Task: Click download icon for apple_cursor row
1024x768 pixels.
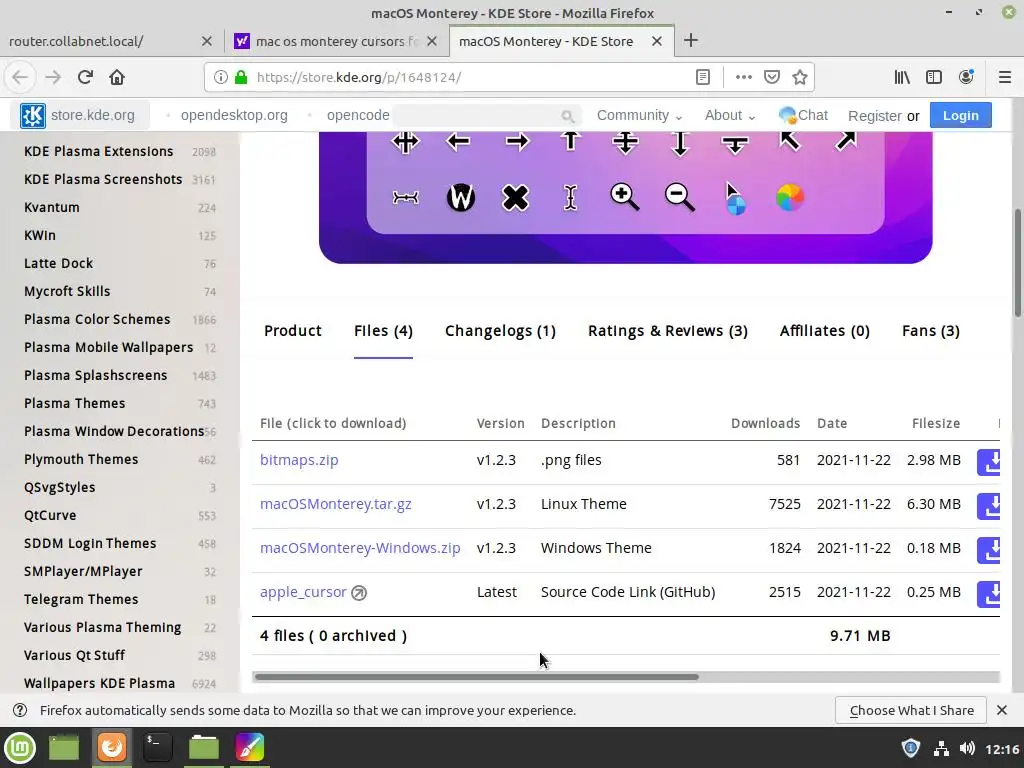Action: point(989,594)
